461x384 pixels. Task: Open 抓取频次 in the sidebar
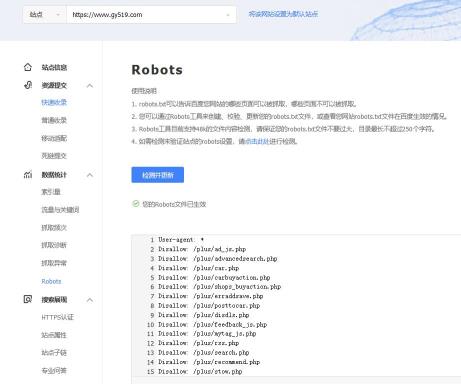point(54,228)
